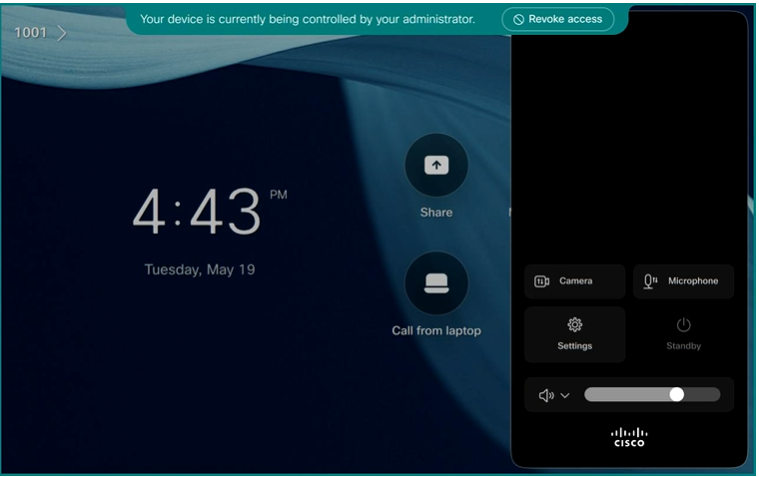The height and width of the screenshot is (477, 759).
Task: Toggle the Camera button
Action: tap(575, 281)
